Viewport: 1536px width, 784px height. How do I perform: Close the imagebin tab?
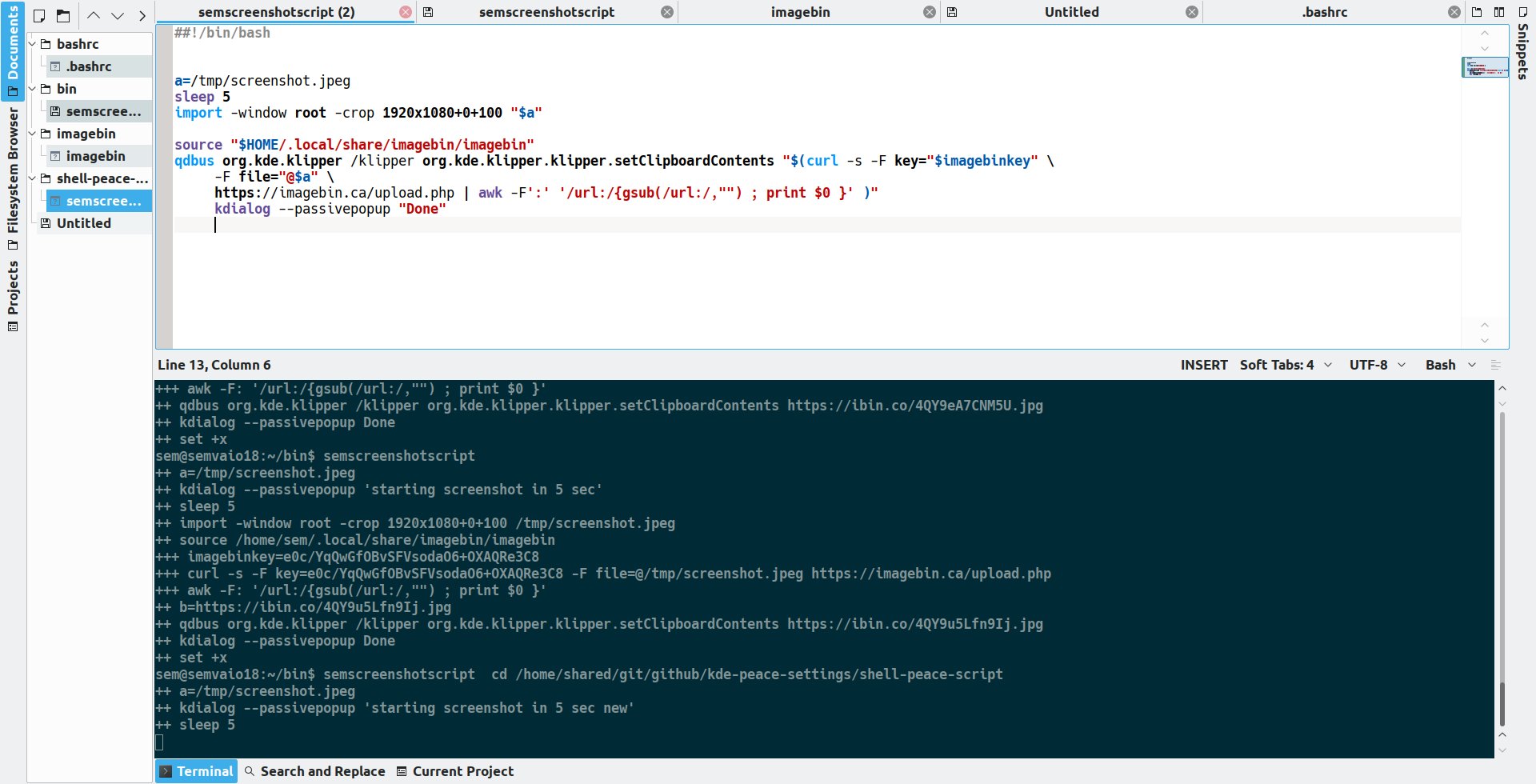coord(930,12)
